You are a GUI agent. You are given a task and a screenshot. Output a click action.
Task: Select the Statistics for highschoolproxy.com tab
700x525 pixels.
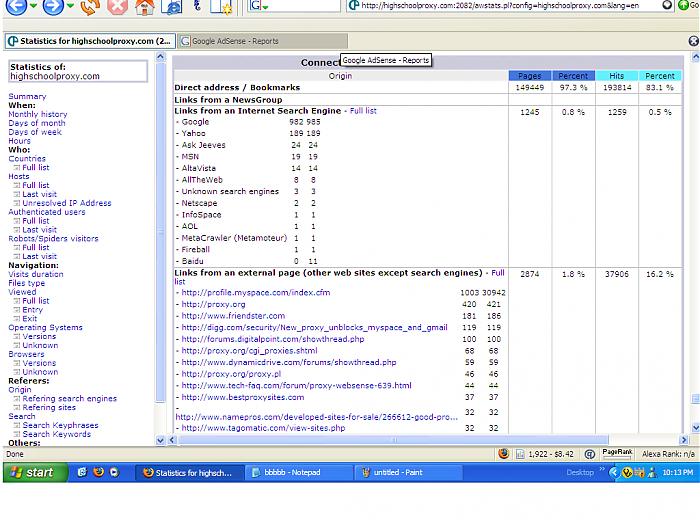pyautogui.click(x=90, y=41)
